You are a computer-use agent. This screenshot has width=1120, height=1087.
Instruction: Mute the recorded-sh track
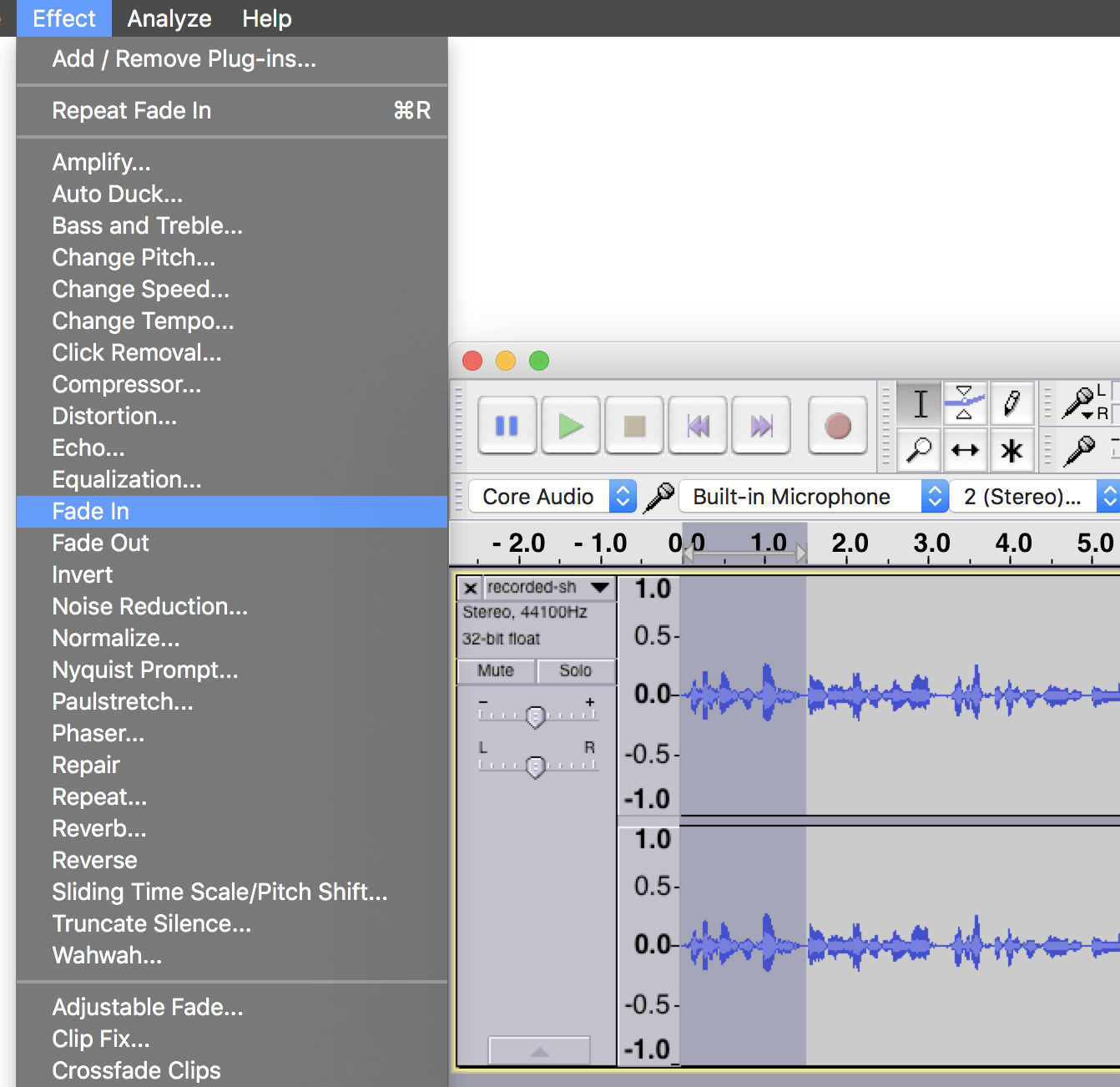pos(495,670)
